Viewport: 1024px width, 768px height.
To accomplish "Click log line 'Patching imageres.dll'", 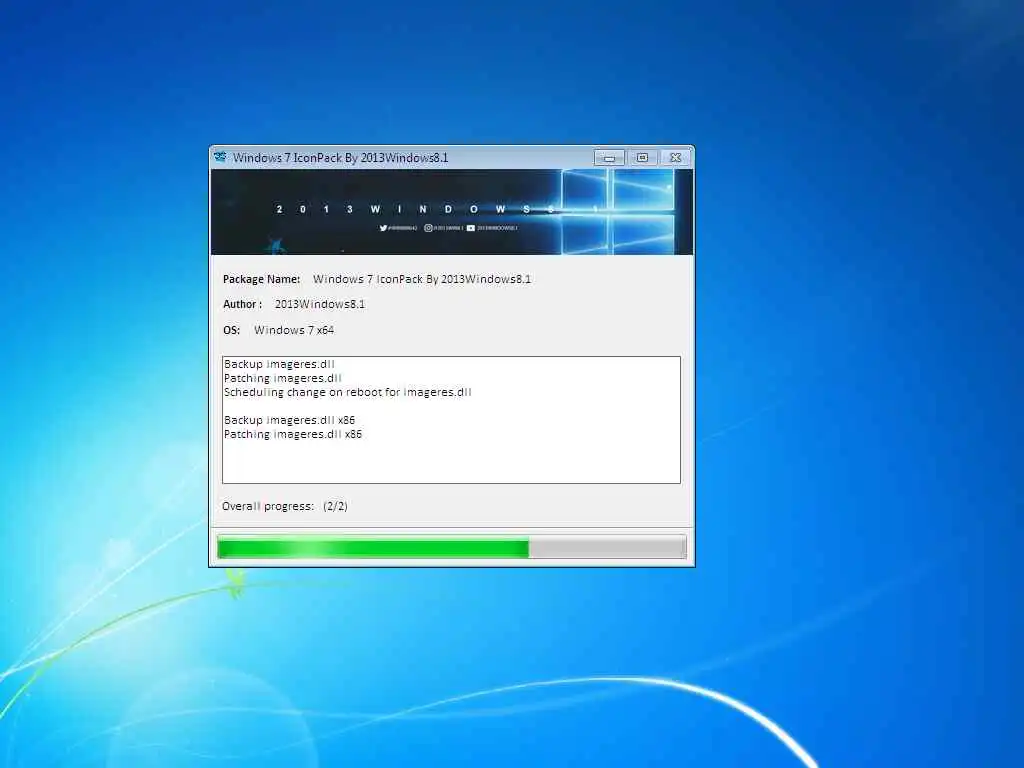I will [x=283, y=378].
